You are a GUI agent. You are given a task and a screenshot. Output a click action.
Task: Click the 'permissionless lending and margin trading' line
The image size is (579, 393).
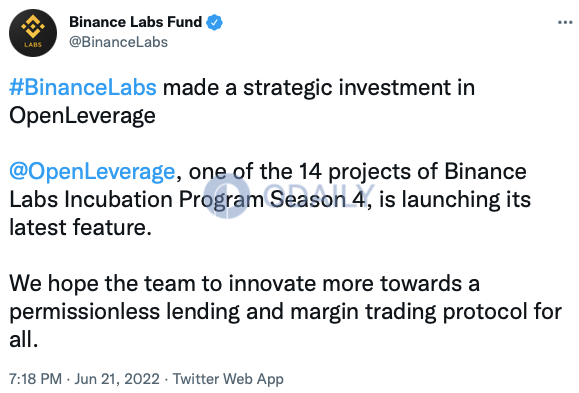point(223,312)
